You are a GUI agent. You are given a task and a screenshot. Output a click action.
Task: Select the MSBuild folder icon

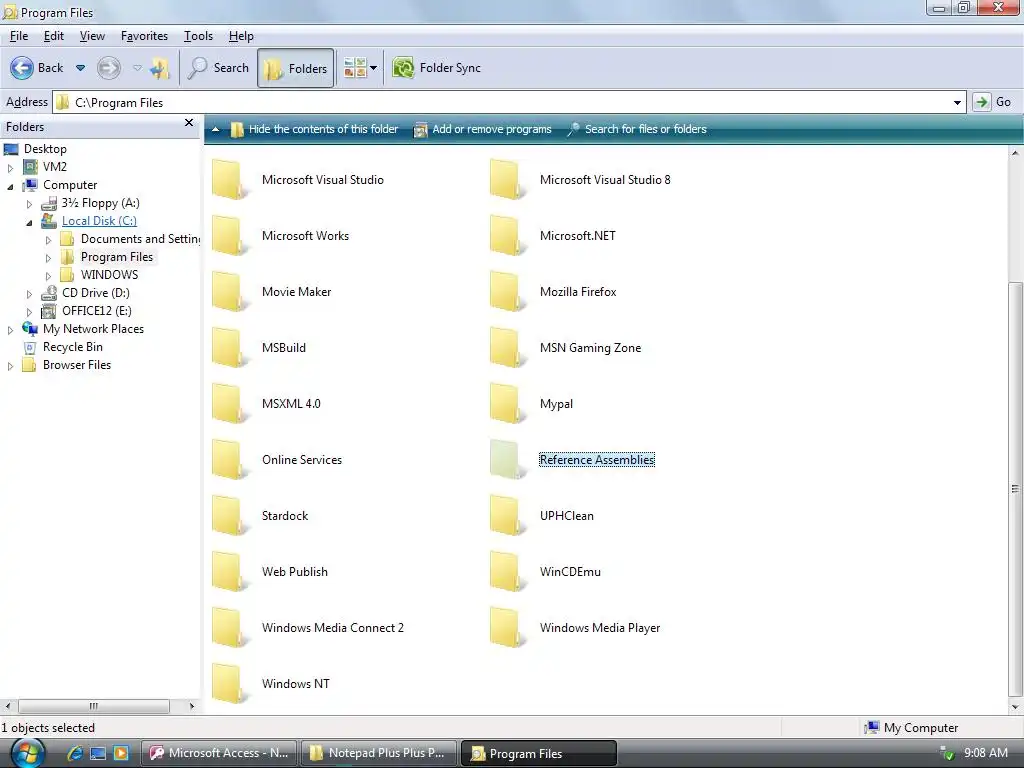coord(229,347)
